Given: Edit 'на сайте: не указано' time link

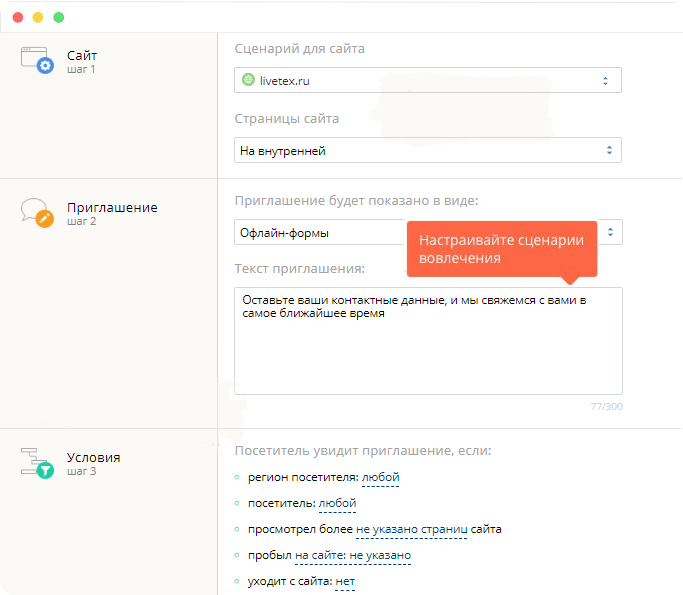Looking at the screenshot, I should (x=353, y=556).
